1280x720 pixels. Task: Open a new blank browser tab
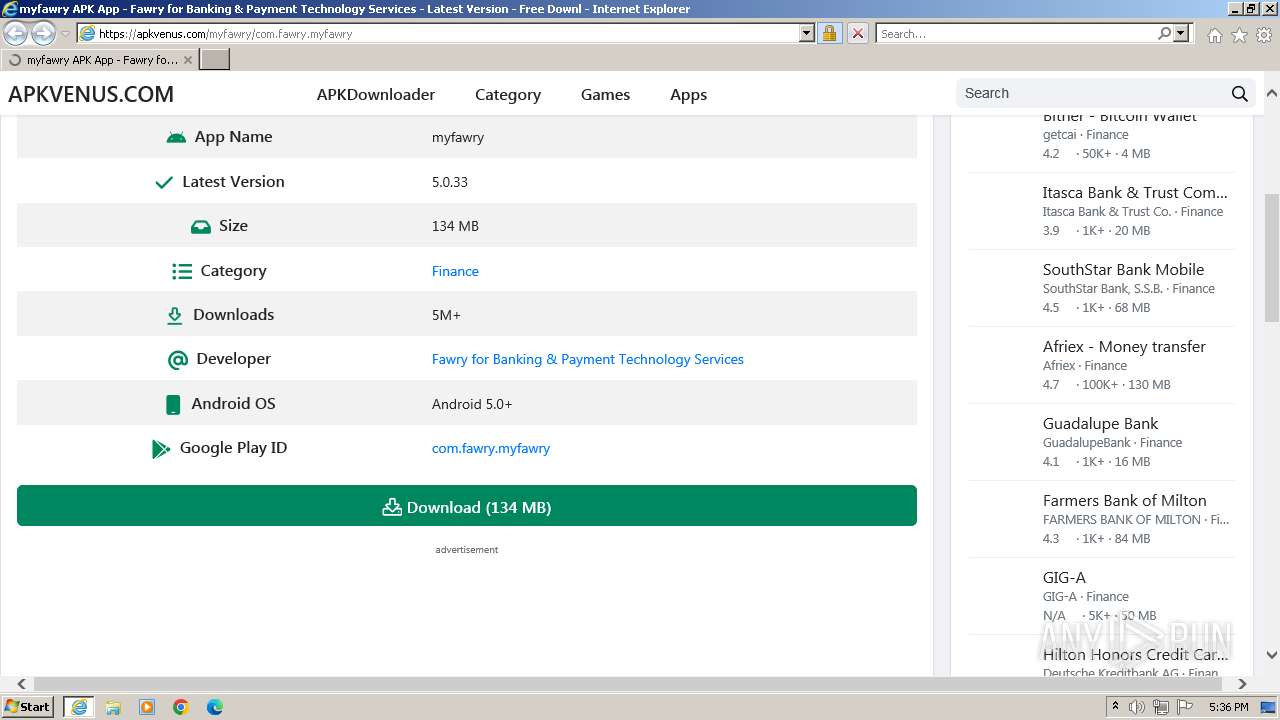point(215,60)
